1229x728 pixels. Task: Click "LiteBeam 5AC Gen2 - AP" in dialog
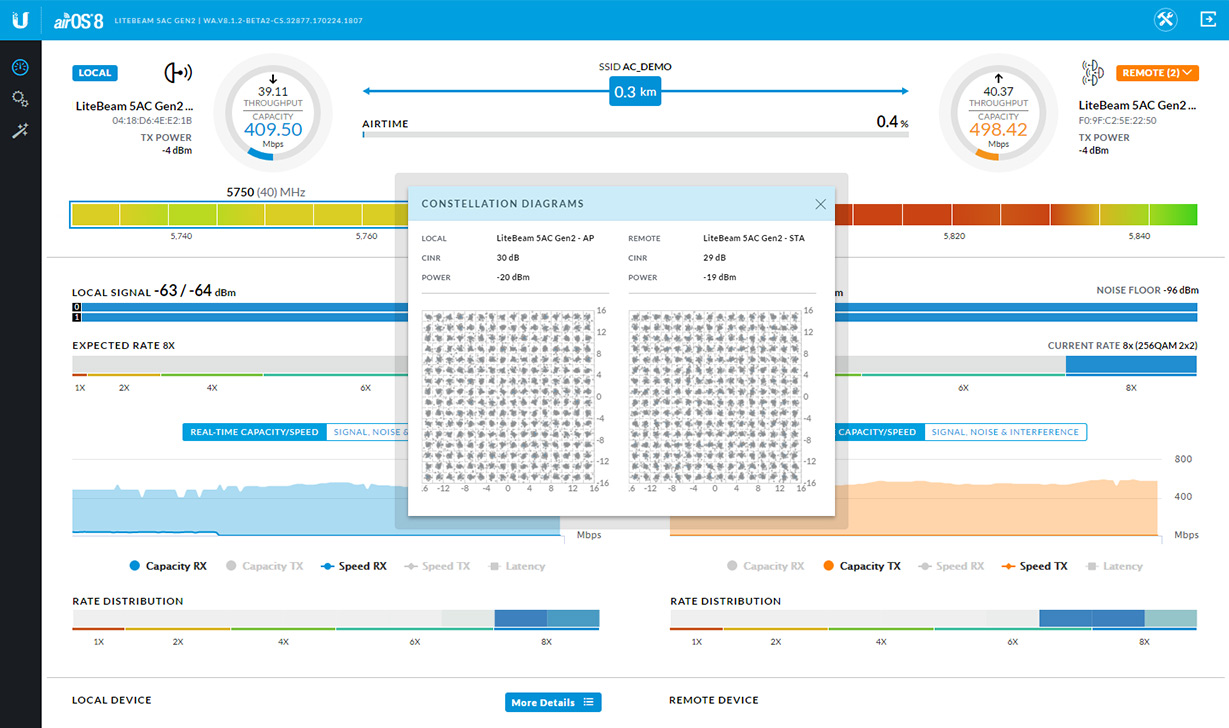coord(546,239)
